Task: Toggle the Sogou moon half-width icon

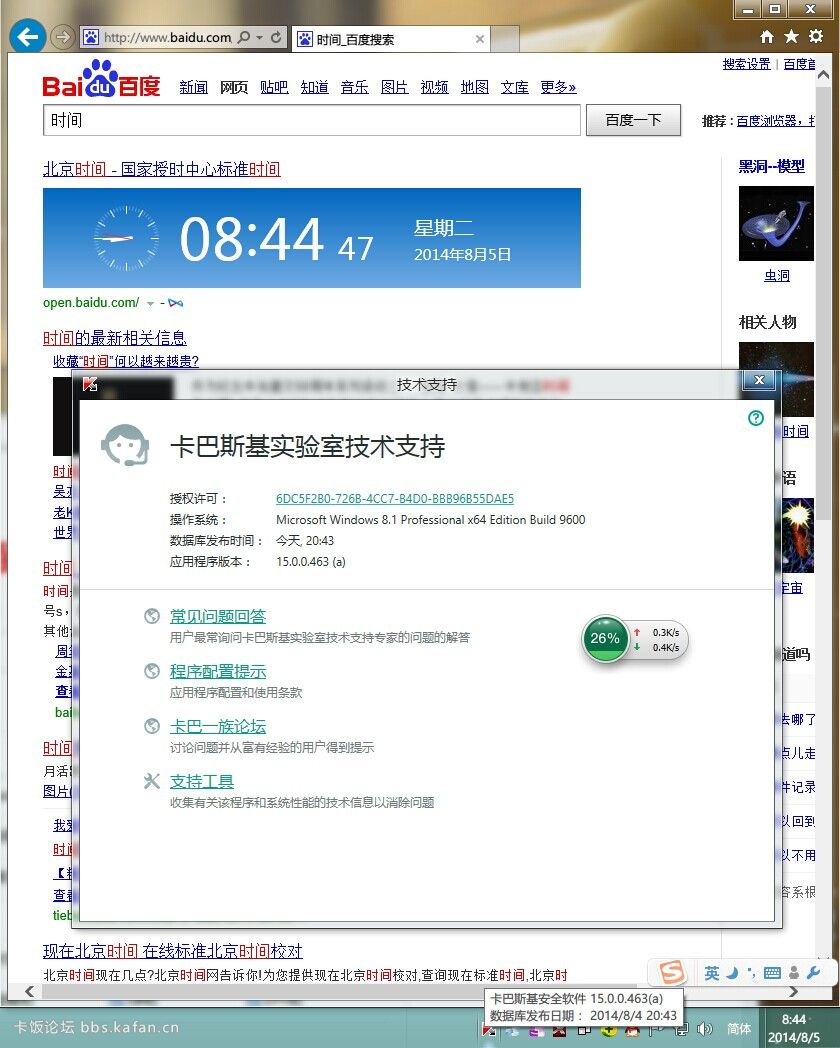Action: point(732,973)
